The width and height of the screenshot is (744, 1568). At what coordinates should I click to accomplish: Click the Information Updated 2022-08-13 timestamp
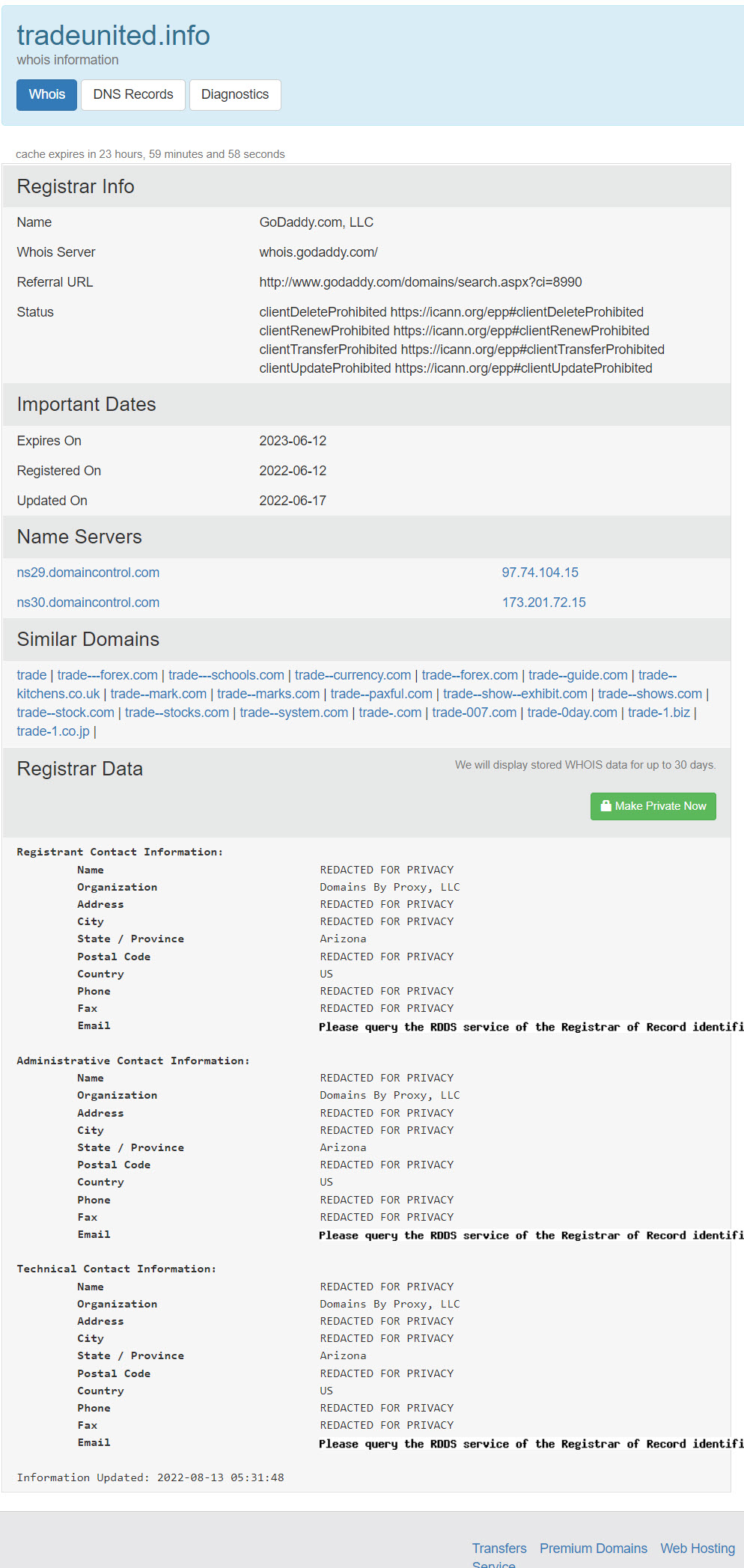pyautogui.click(x=150, y=1477)
